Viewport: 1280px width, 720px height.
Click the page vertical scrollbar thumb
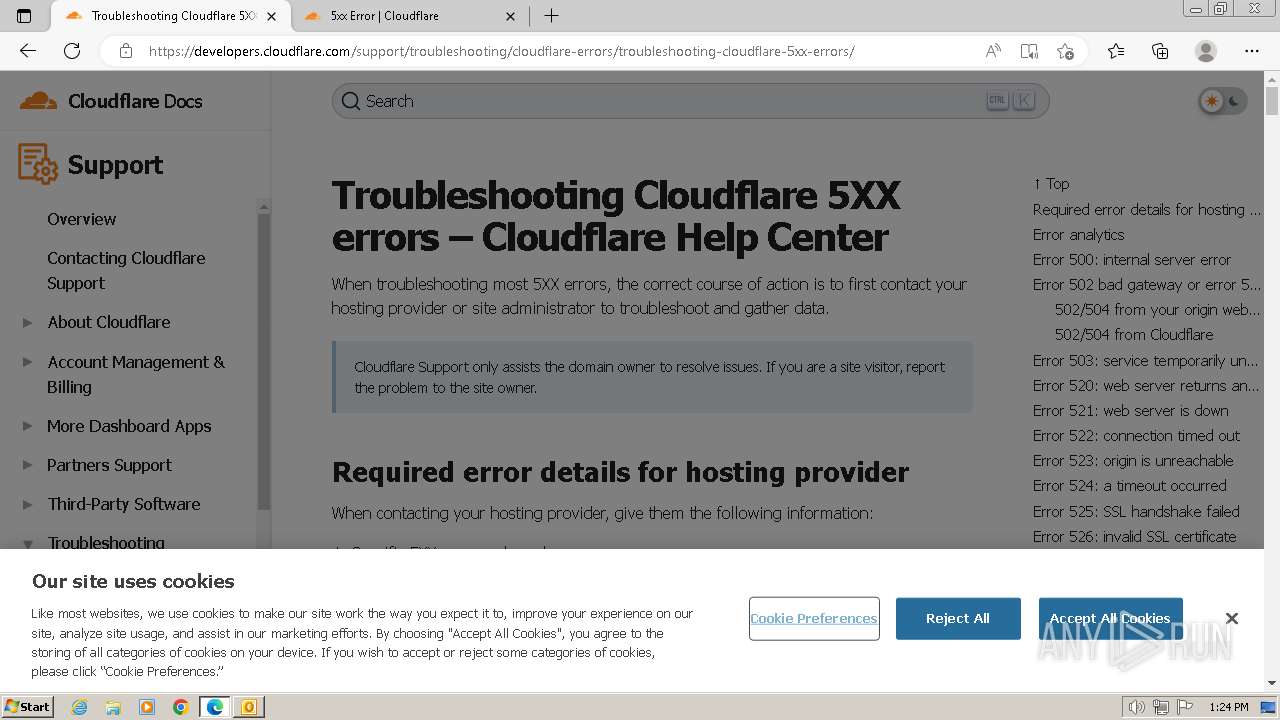click(1272, 101)
